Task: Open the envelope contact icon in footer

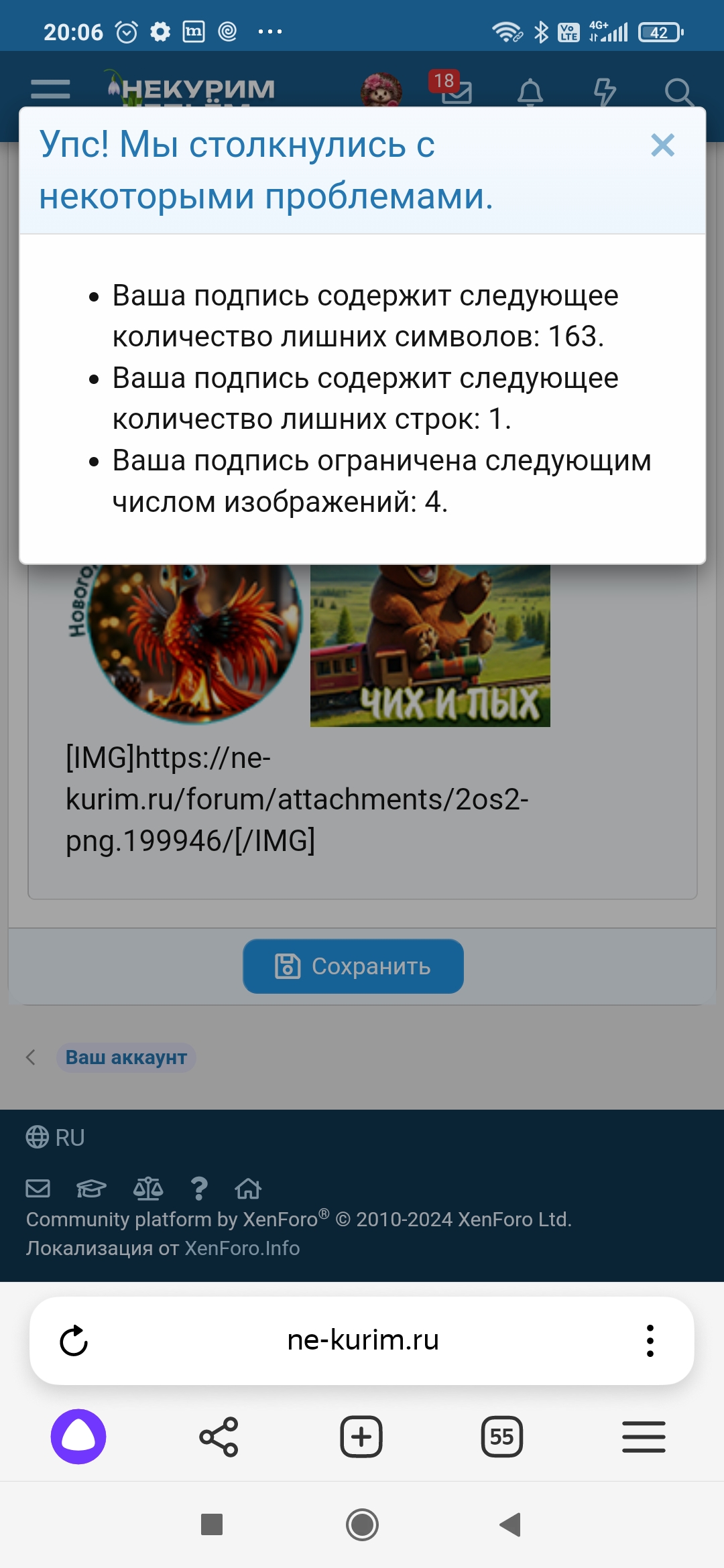Action: (38, 1188)
